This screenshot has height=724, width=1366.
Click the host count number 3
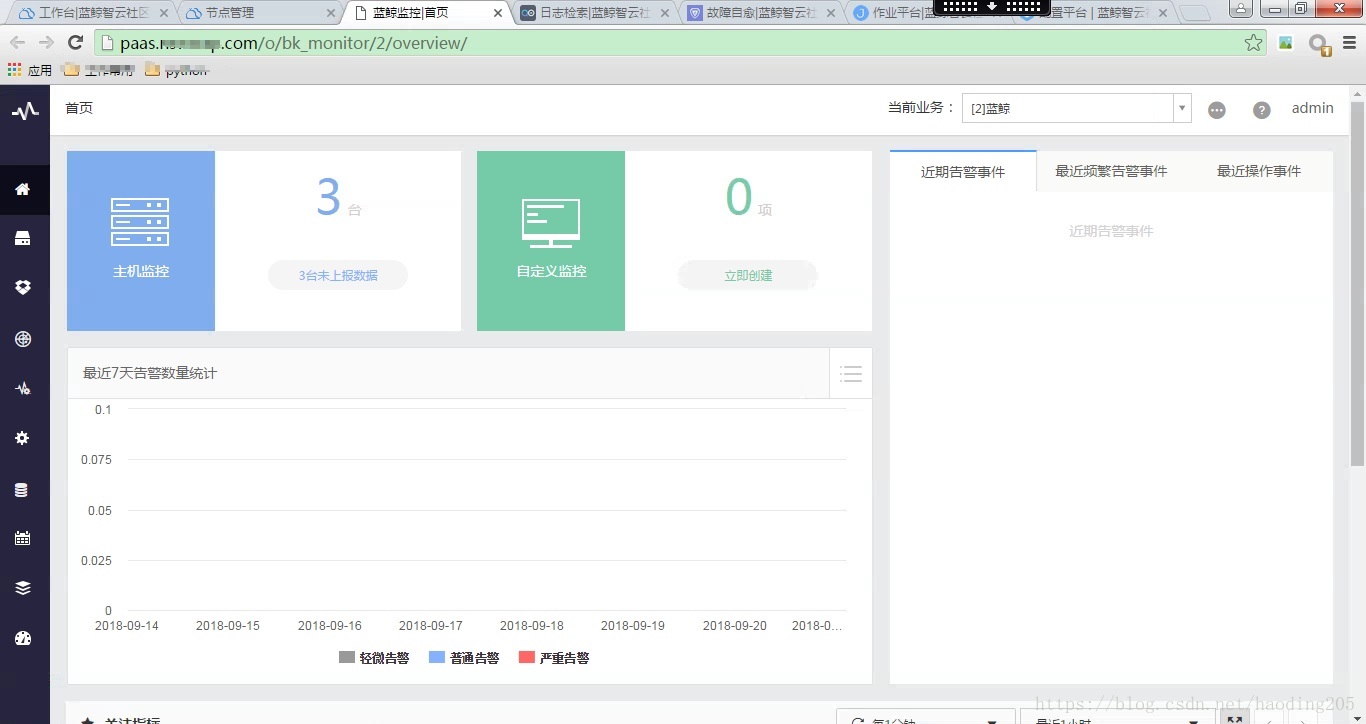pyautogui.click(x=329, y=197)
